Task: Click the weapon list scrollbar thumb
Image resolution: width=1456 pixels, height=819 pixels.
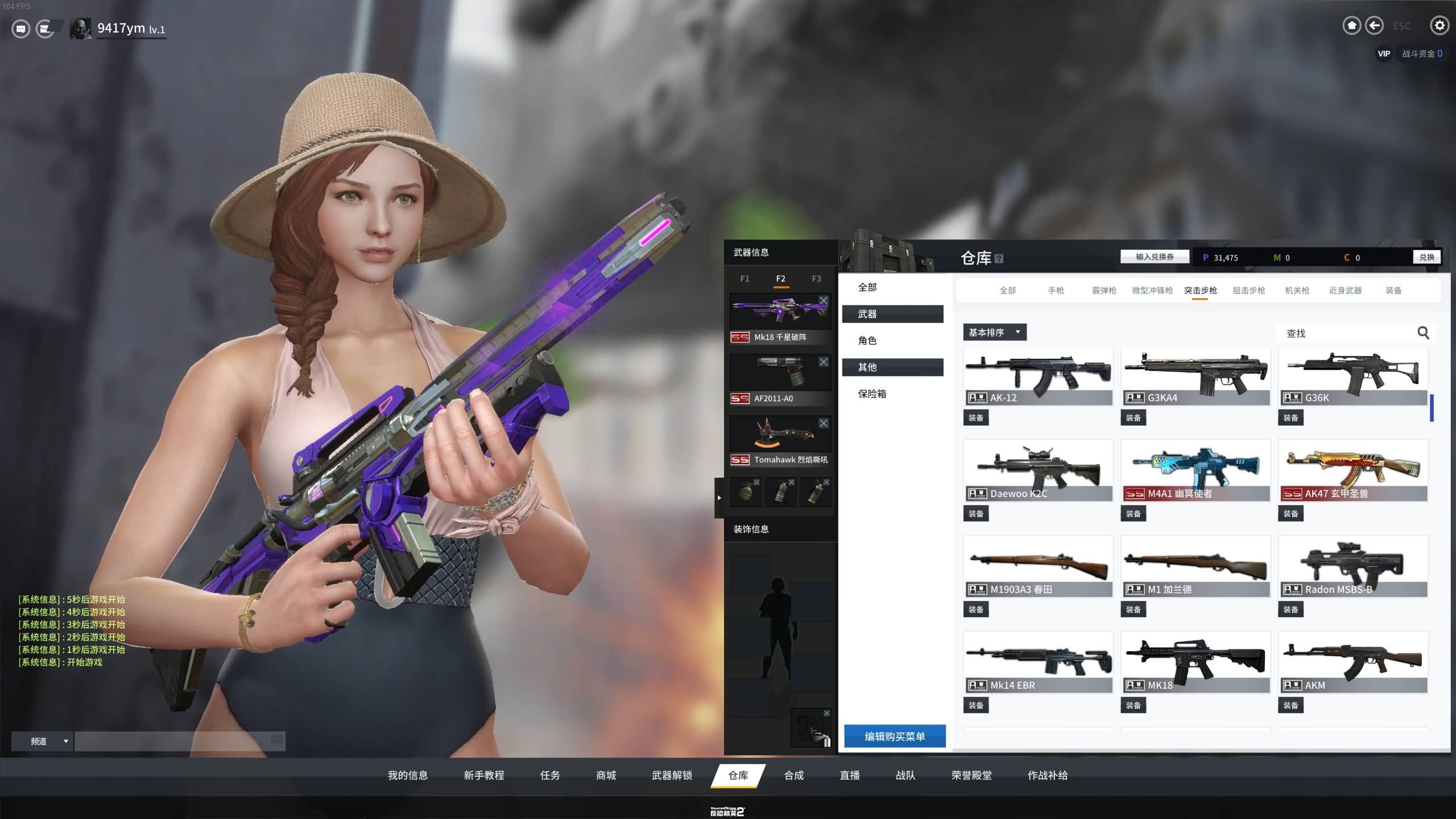Action: pos(1432,408)
